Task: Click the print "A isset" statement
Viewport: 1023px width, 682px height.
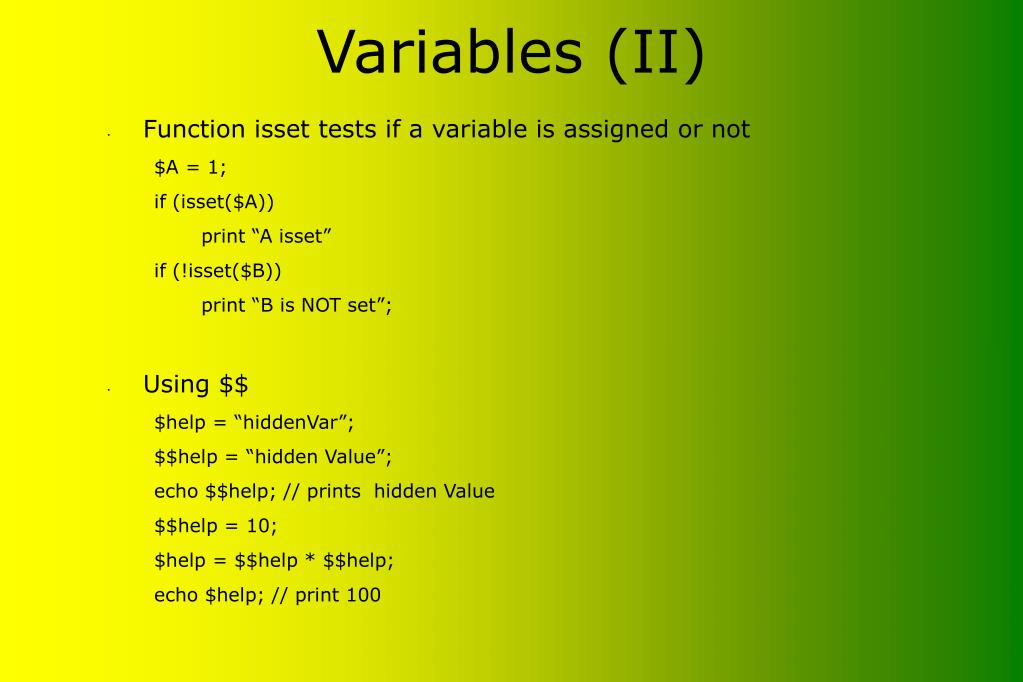Action: (x=266, y=236)
